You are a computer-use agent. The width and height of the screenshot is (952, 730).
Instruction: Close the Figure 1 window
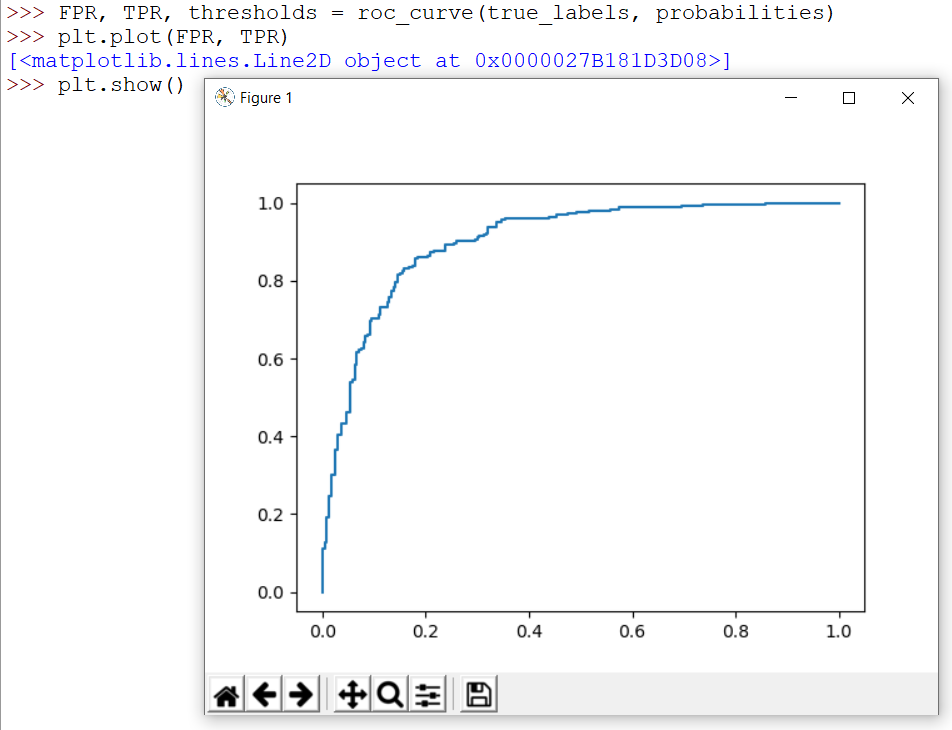pyautogui.click(x=908, y=98)
